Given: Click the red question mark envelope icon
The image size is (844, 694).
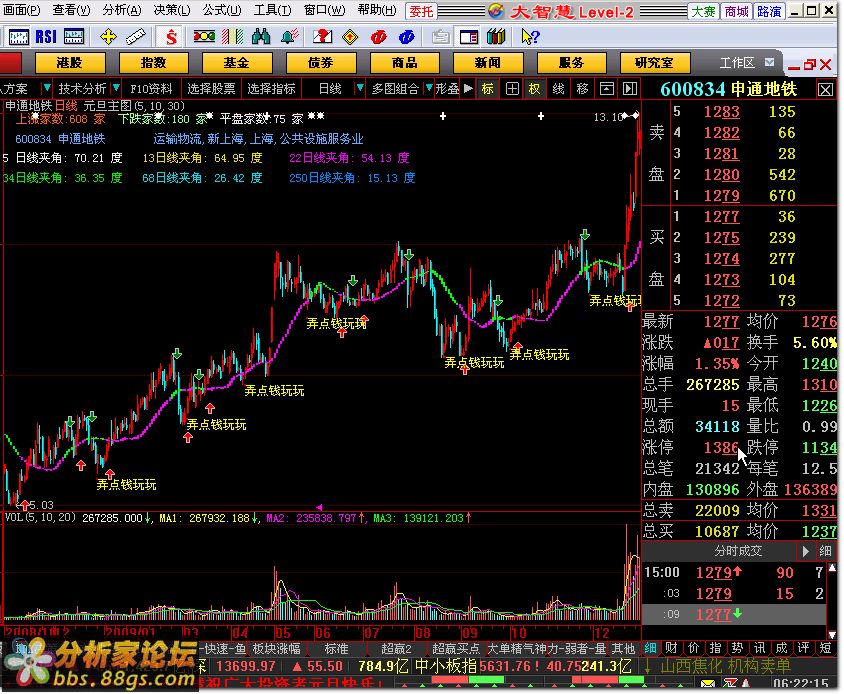Looking at the screenshot, I should [322, 37].
